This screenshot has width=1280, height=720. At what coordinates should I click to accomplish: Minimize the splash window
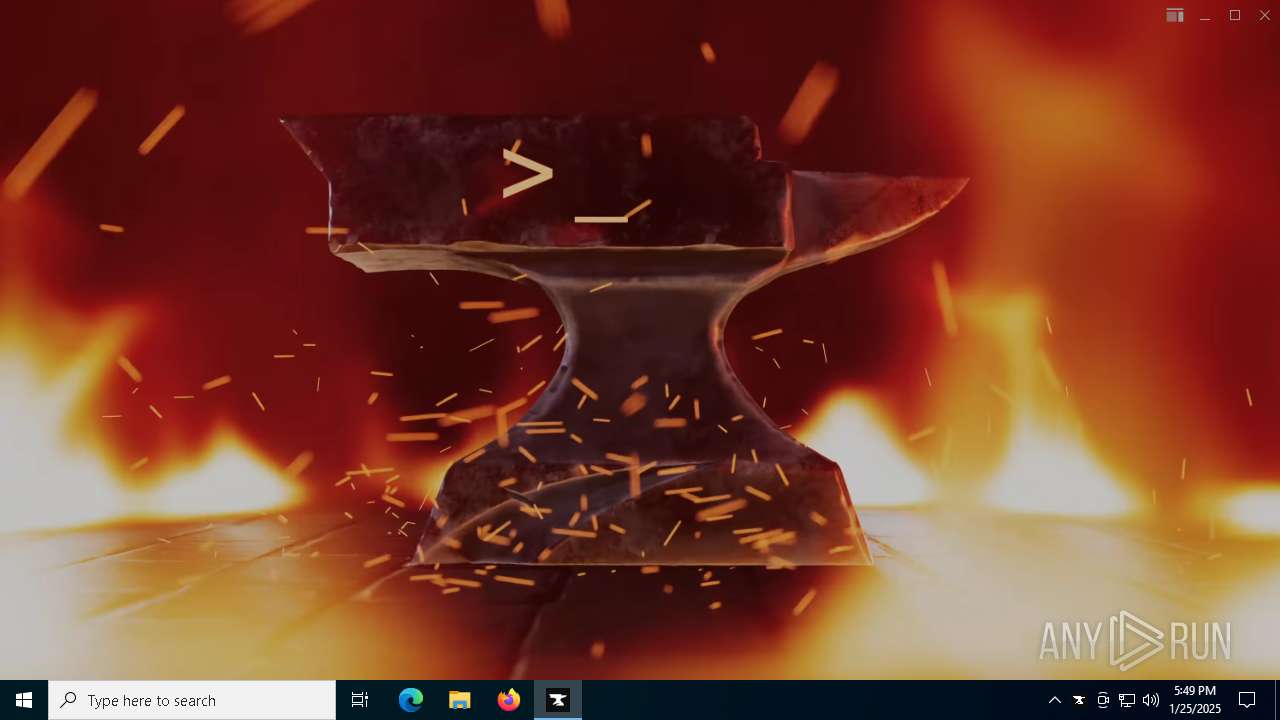tap(1205, 16)
